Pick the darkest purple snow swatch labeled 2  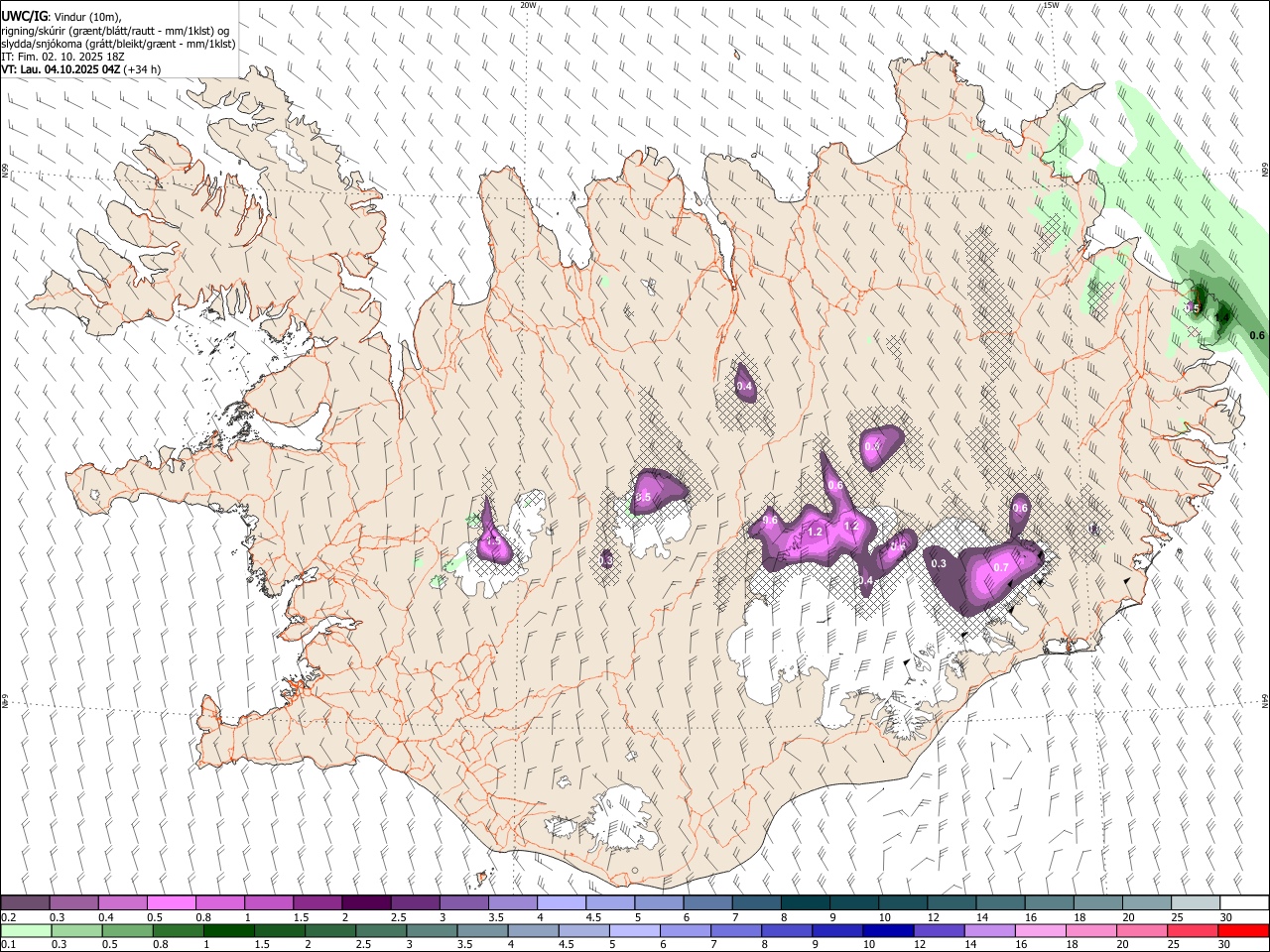coord(365,902)
